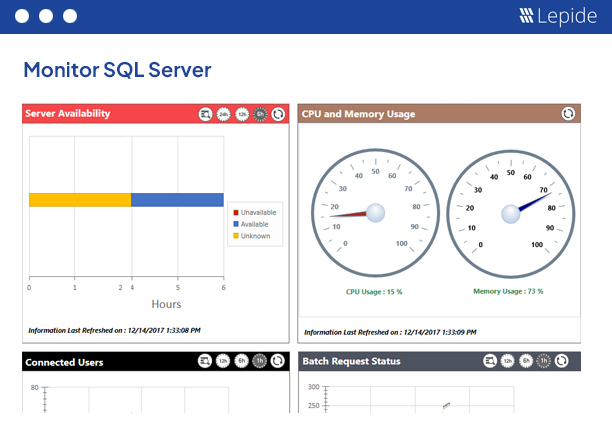Click the 300 axis value in Batch Request
Image resolution: width=612 pixels, height=430 pixels.
[x=313, y=387]
